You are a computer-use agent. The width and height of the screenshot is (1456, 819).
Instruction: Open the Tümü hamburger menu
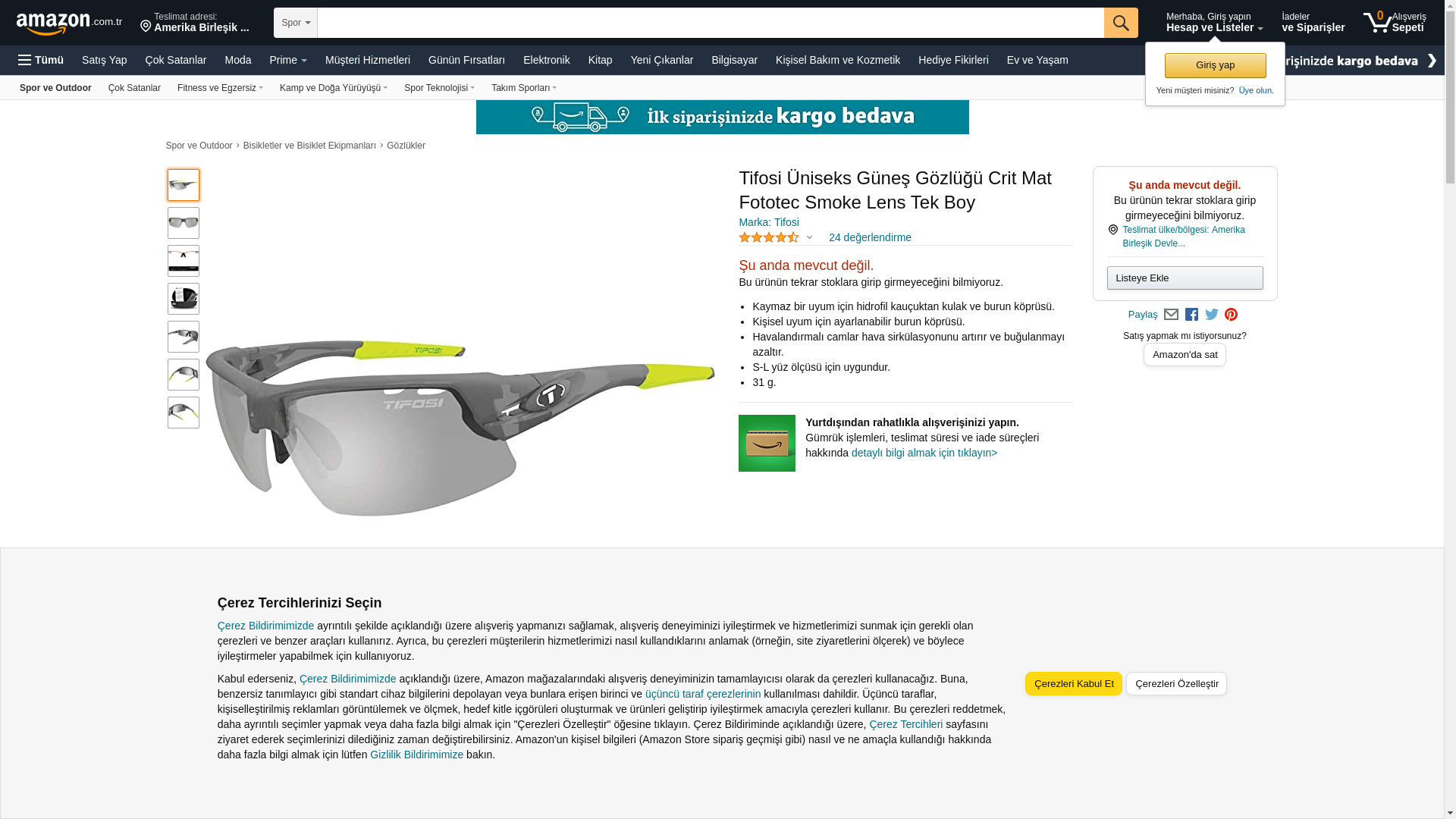tap(41, 60)
